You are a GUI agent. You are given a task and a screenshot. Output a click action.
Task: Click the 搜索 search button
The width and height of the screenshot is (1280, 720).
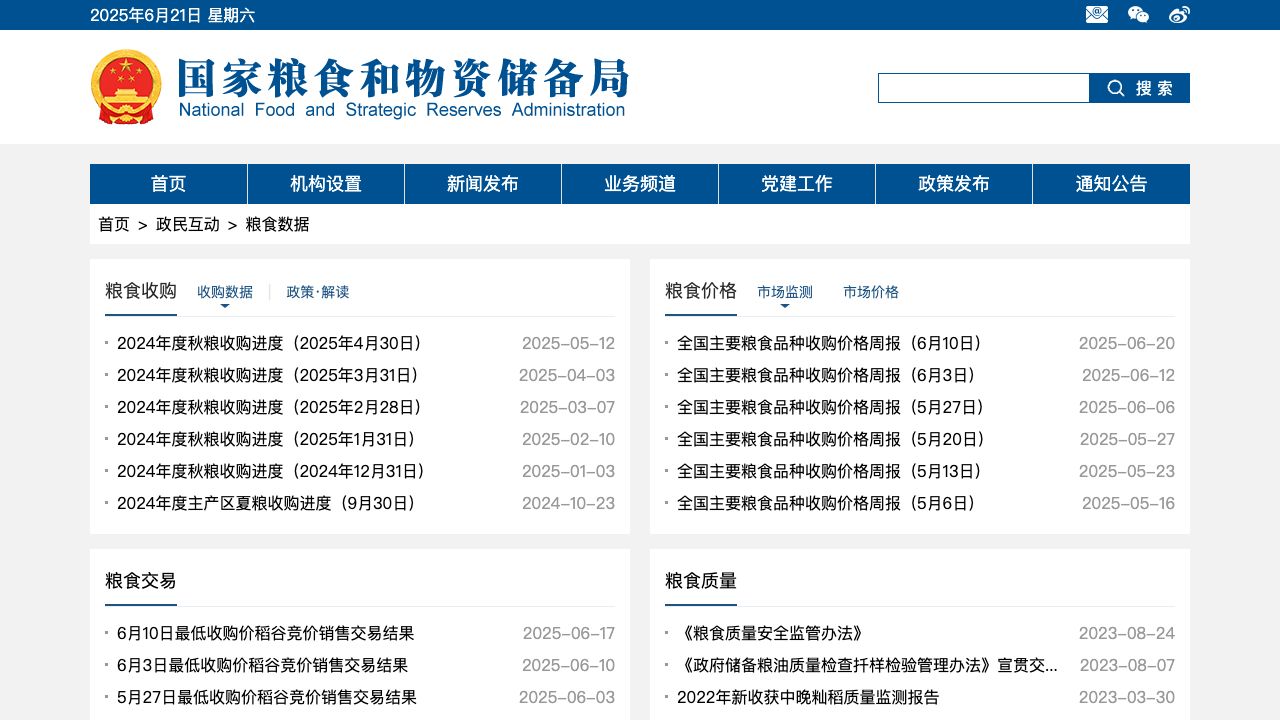pyautogui.click(x=1139, y=88)
